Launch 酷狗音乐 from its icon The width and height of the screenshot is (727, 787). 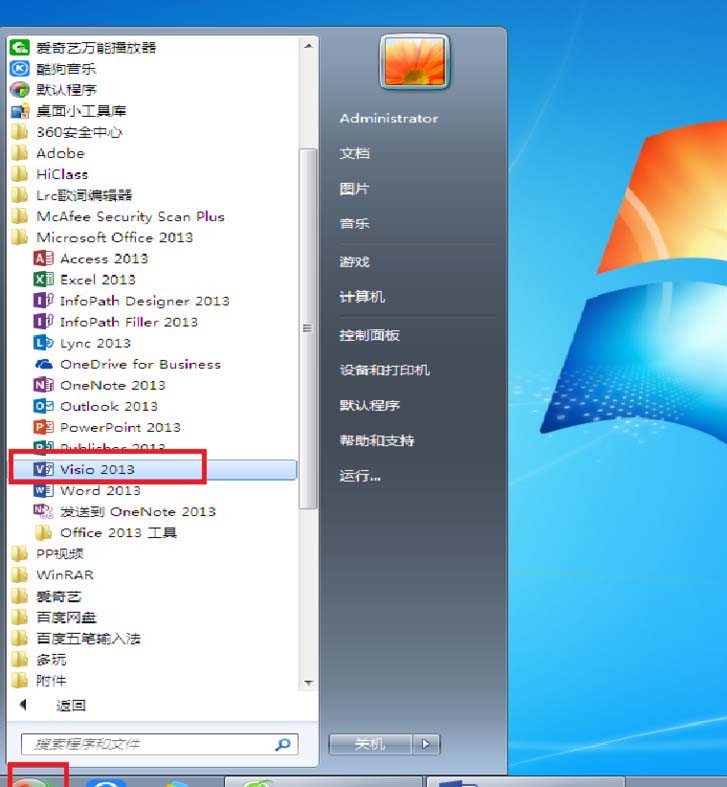pos(20,69)
